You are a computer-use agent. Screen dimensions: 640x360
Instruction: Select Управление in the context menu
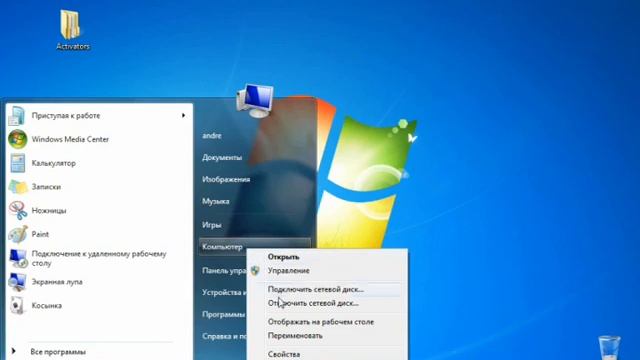[288, 271]
